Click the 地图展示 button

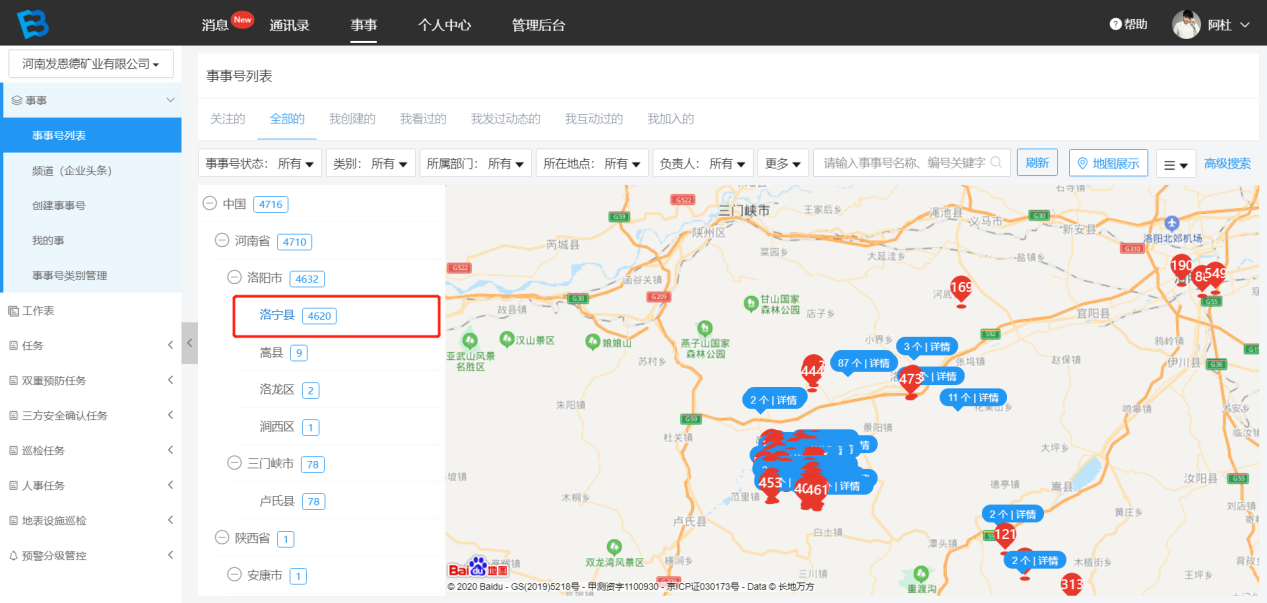(1108, 164)
